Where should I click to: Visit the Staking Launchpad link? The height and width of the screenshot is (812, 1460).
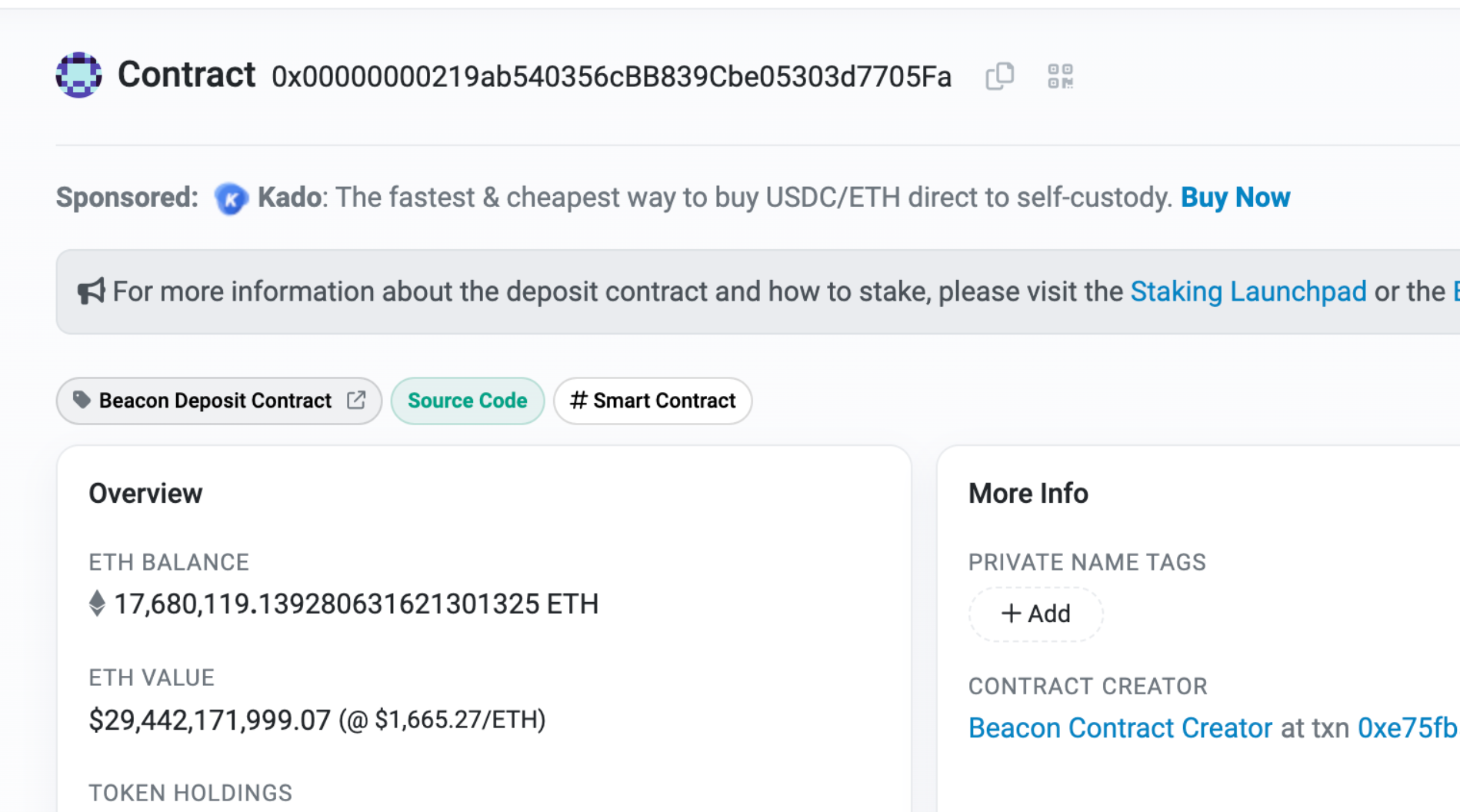1248,291
